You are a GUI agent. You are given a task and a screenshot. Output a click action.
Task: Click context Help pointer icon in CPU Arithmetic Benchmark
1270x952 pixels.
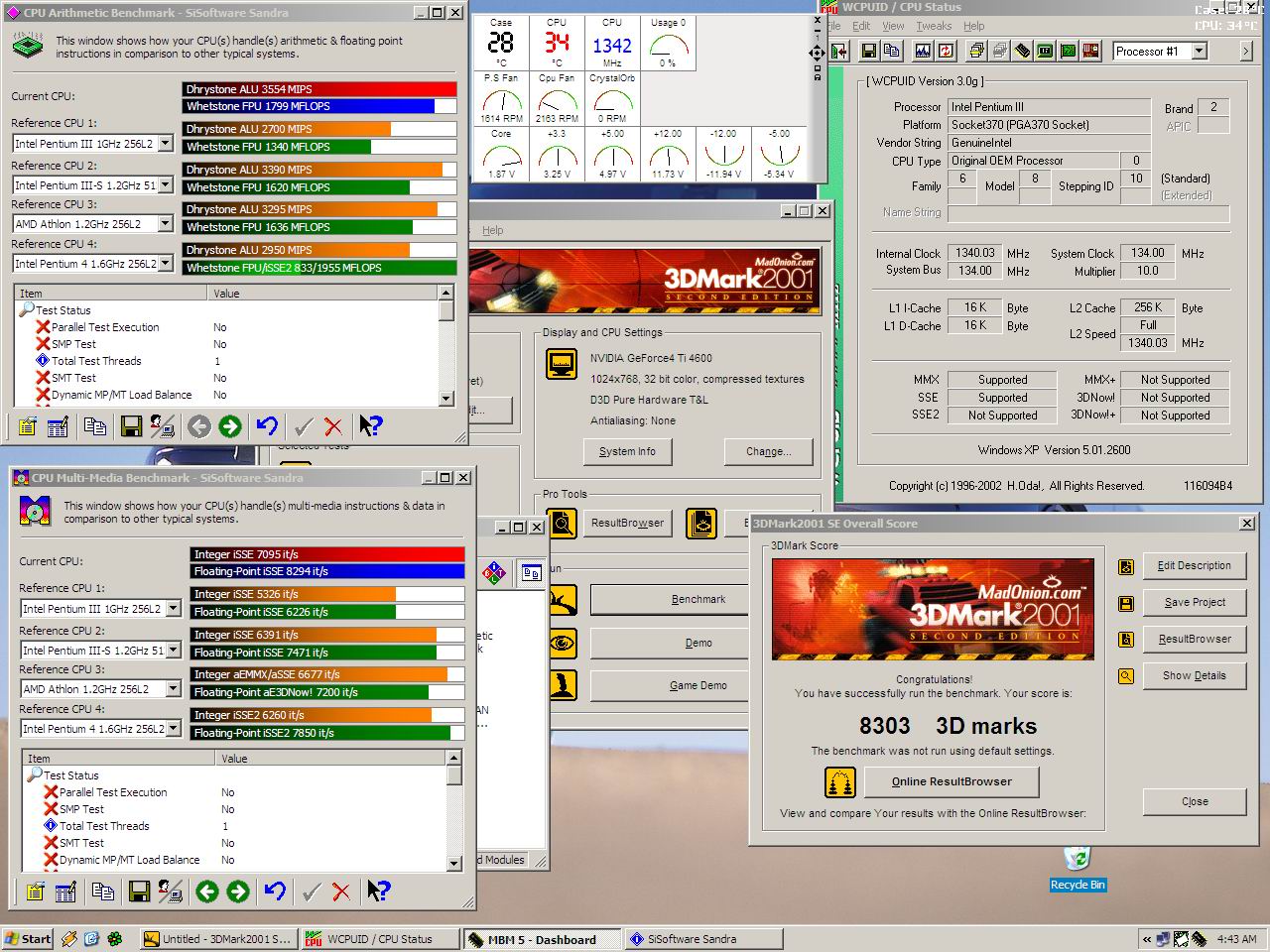[370, 426]
